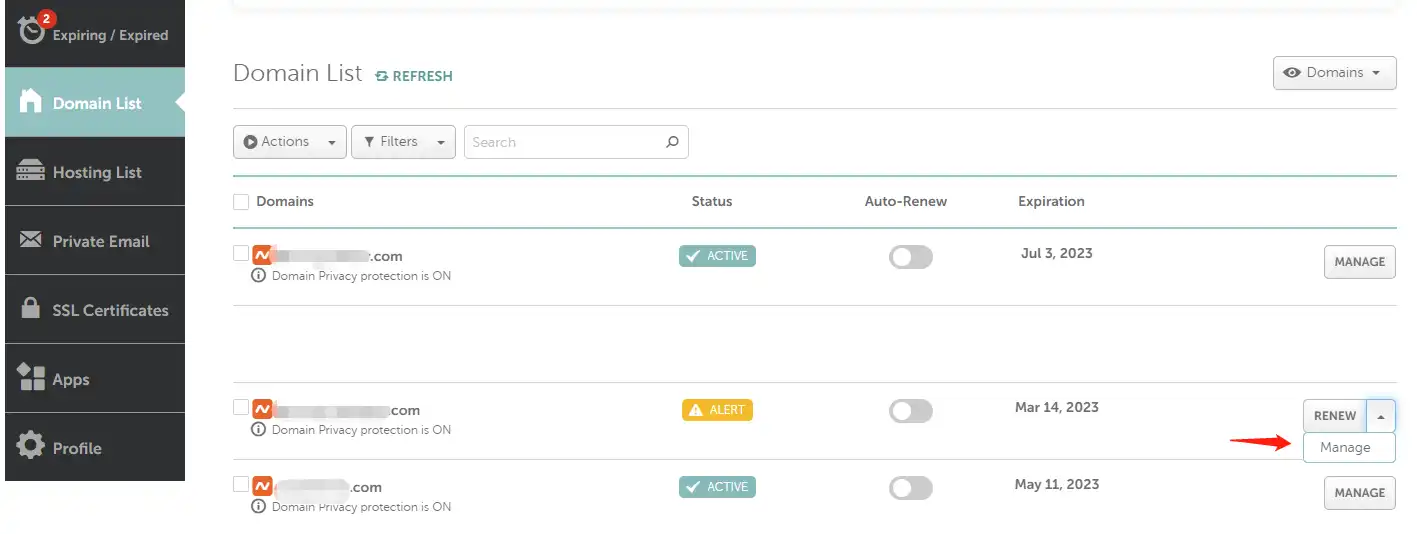
Task: Collapse the arrow dropdown beside Renew
Action: 1381,416
